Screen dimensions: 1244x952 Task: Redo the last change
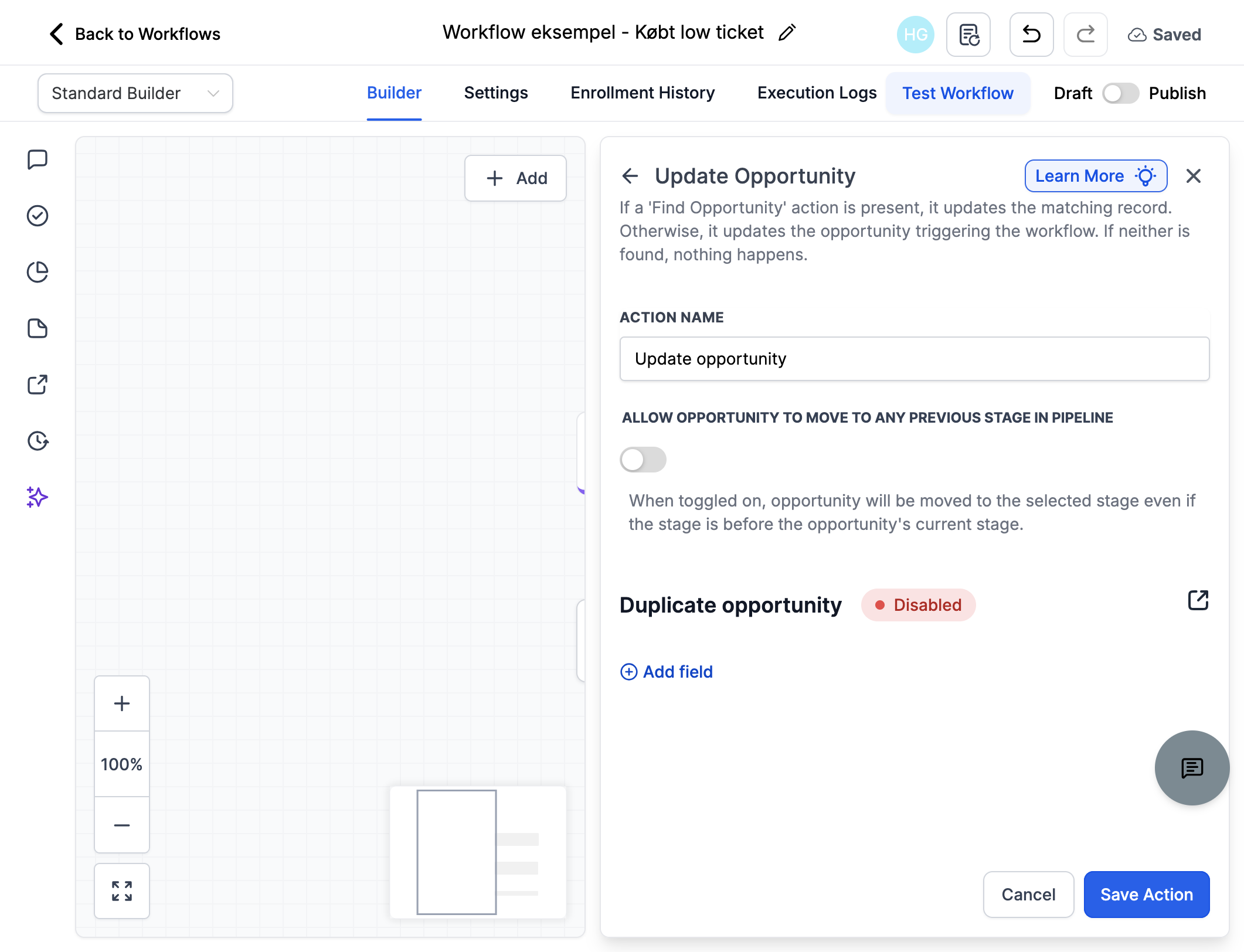(1085, 35)
